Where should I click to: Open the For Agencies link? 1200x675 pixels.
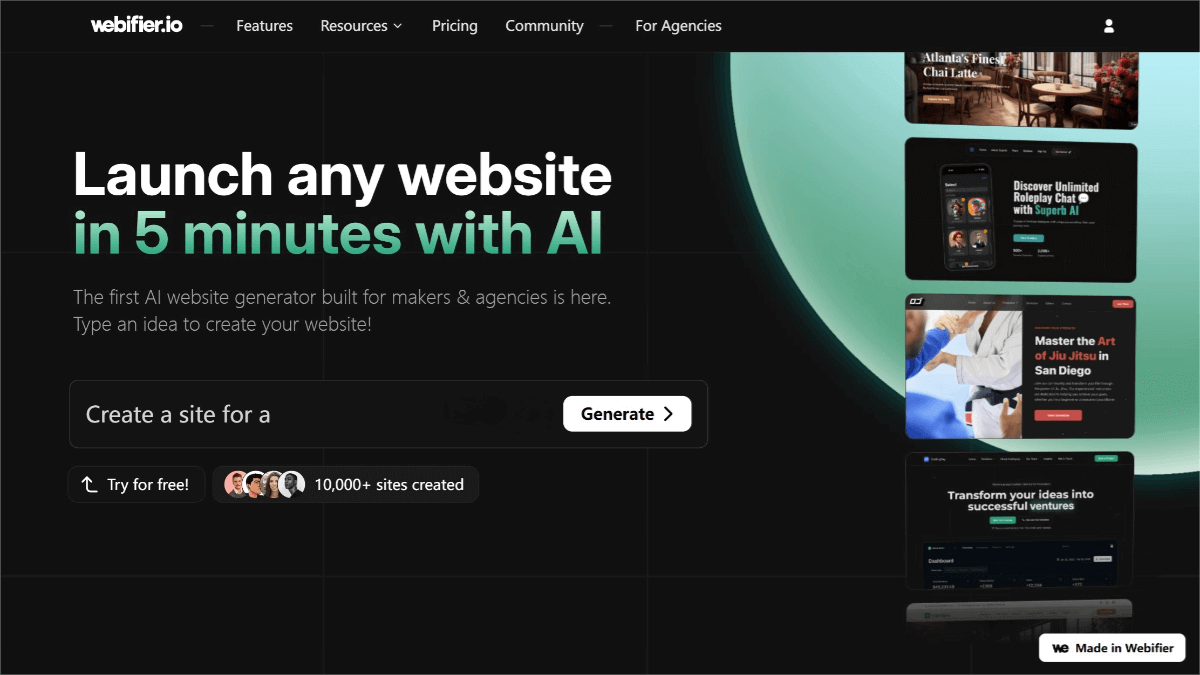(678, 26)
